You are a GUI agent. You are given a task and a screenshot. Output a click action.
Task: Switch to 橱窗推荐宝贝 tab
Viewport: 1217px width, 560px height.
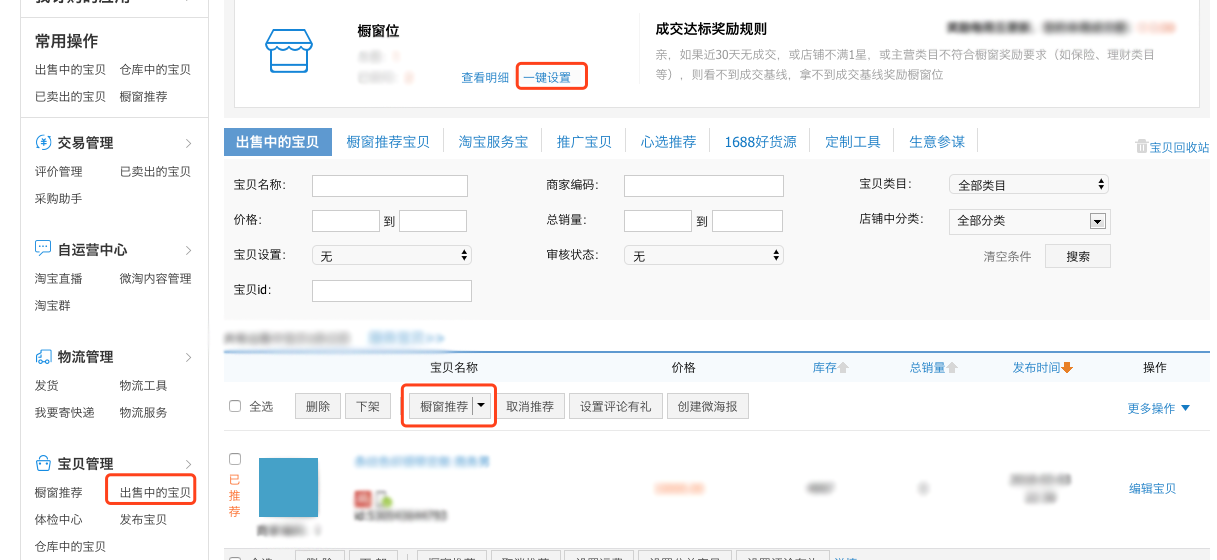(x=388, y=142)
